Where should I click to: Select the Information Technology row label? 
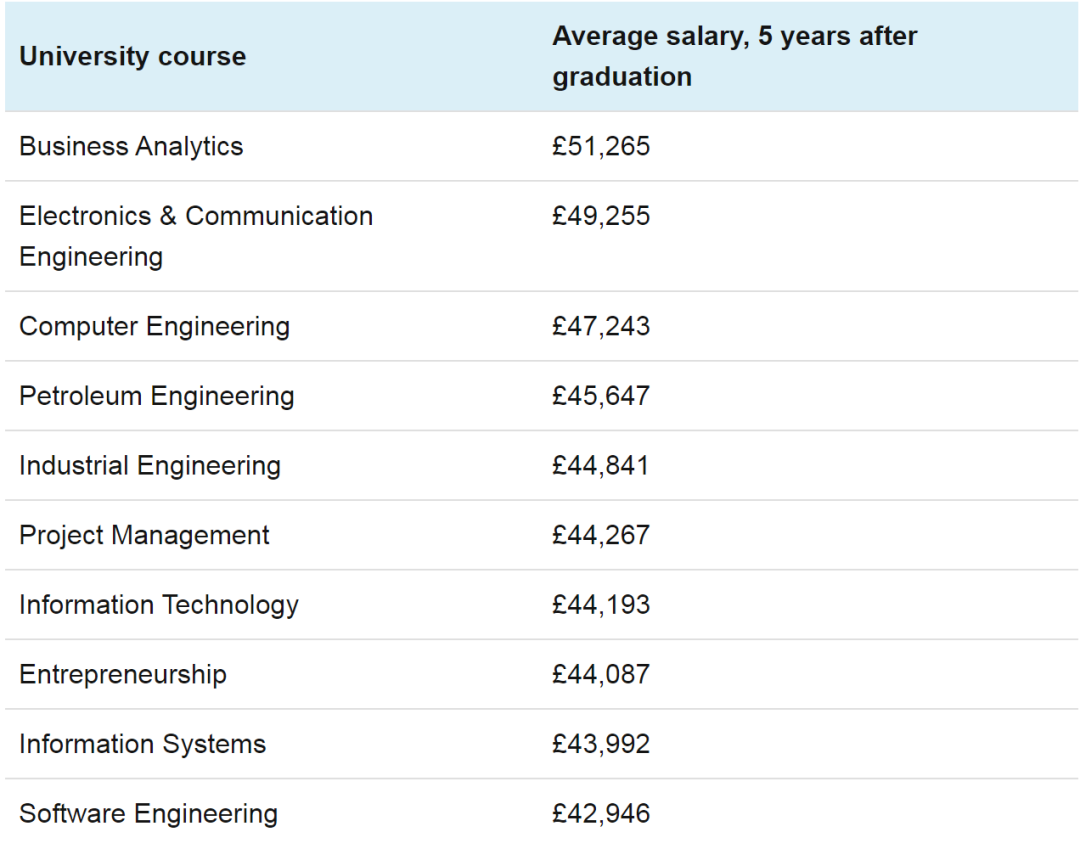coord(158,605)
